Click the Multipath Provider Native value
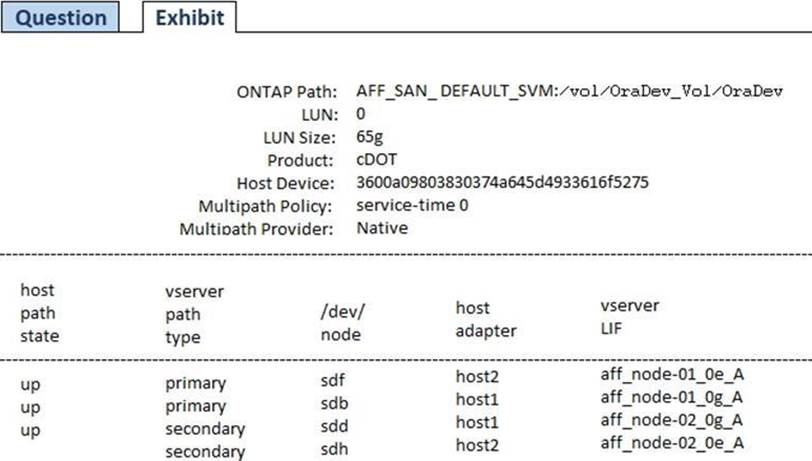 point(382,228)
